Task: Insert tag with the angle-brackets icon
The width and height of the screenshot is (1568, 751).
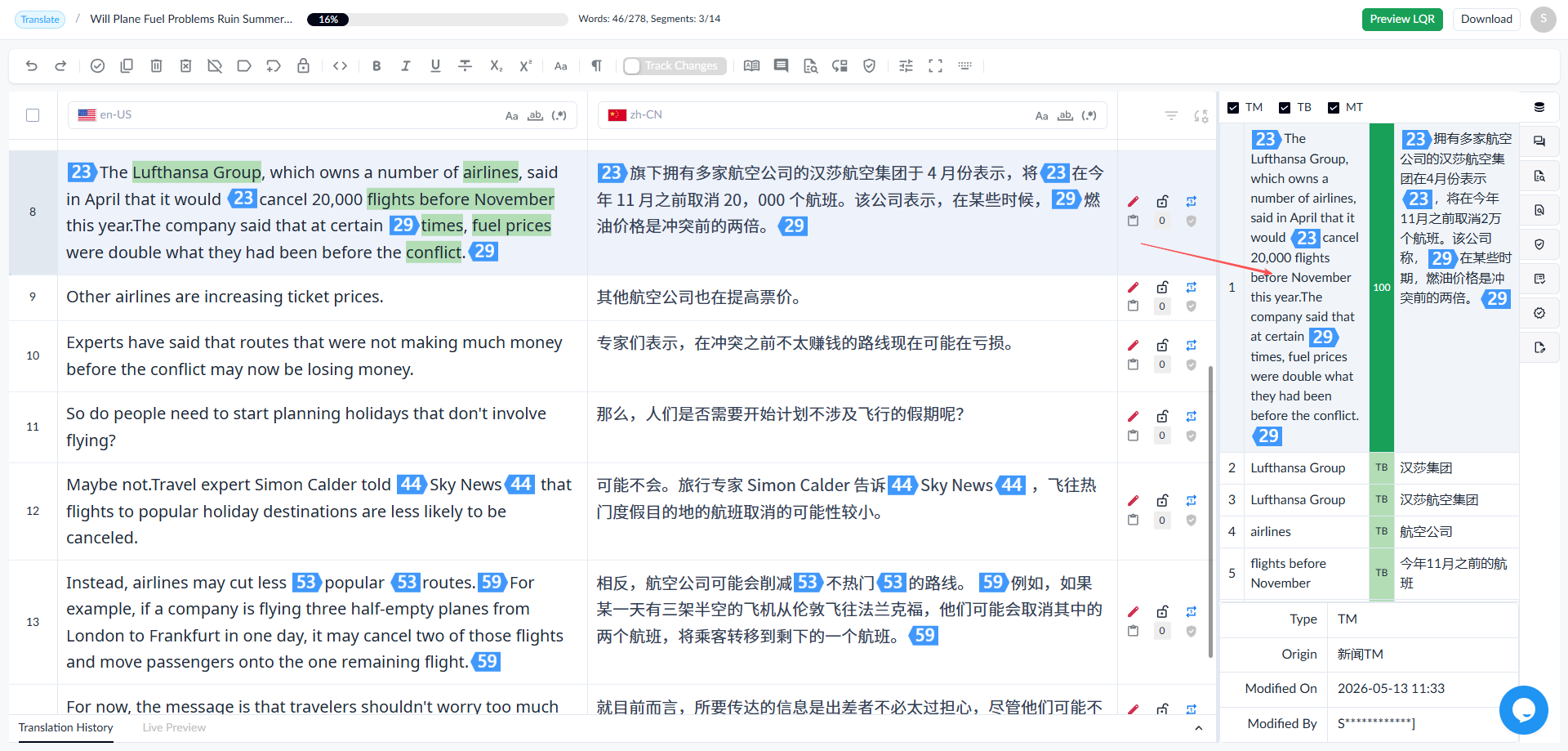Action: [341, 66]
